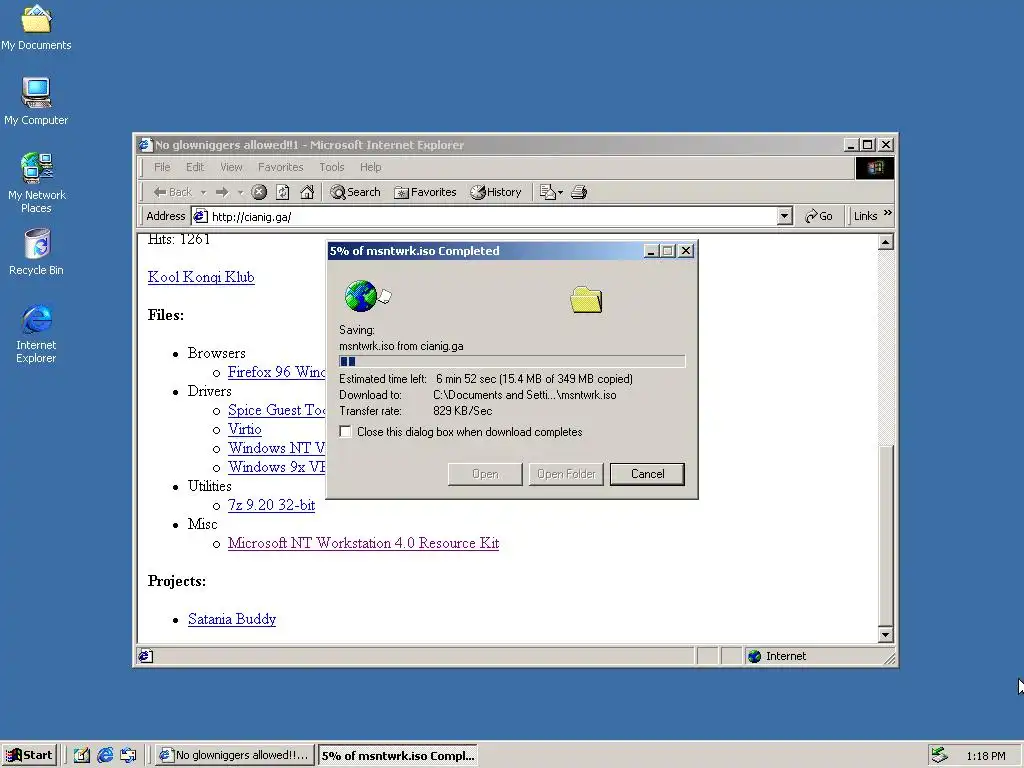Open the Virtio driver link
The height and width of the screenshot is (768, 1024).
point(245,429)
